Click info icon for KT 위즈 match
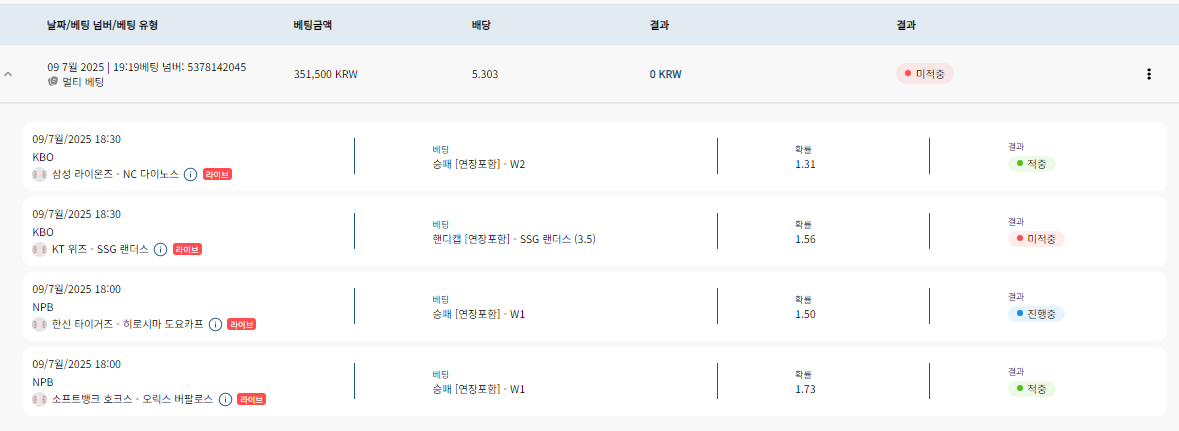The width and height of the screenshot is (1179, 431). coord(160,250)
